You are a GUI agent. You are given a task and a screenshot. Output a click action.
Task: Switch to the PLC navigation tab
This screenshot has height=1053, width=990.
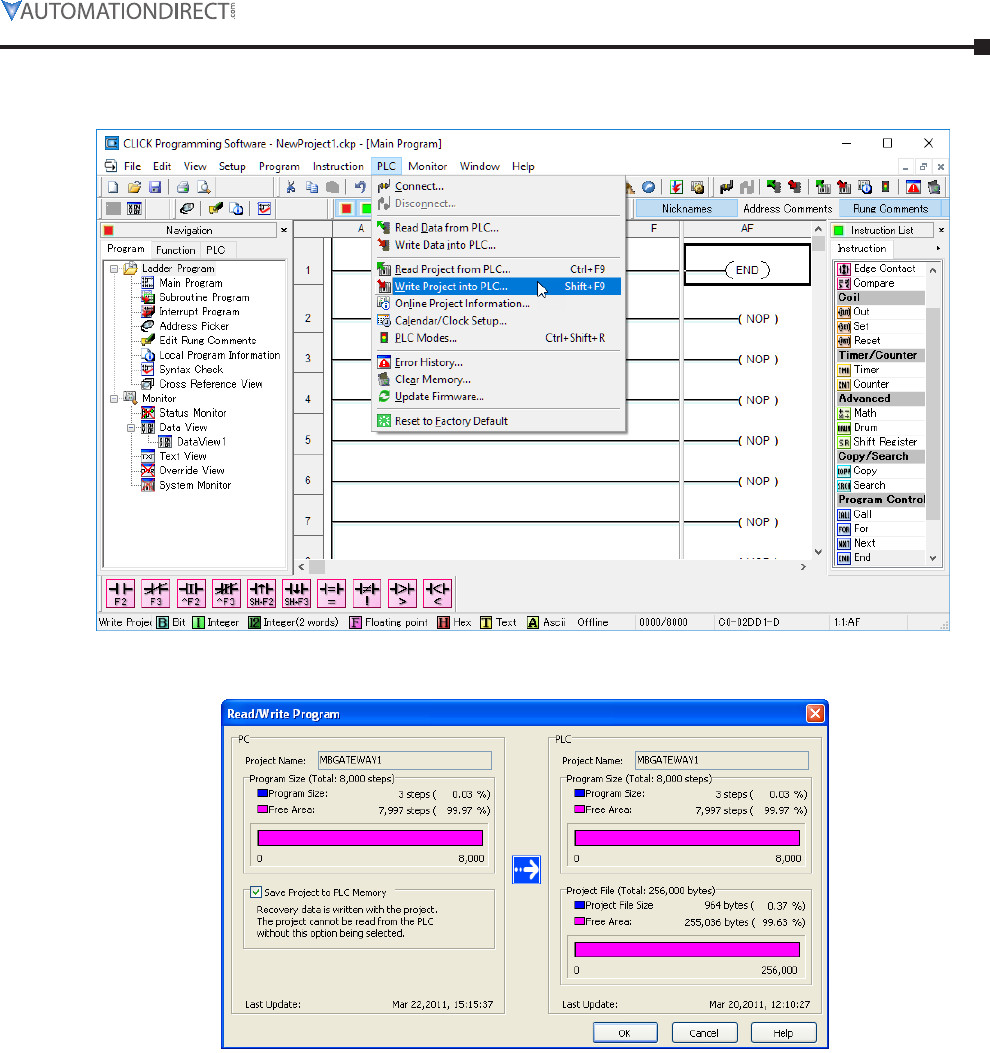coord(216,250)
